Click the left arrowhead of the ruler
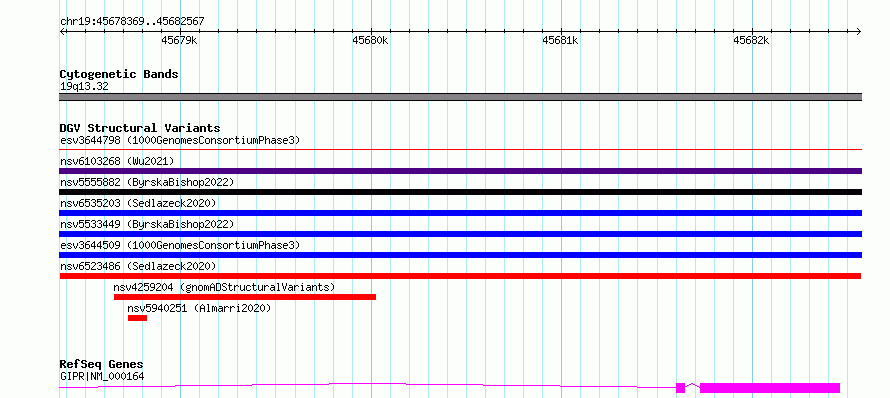This screenshot has height=398, width=890. [x=63, y=31]
